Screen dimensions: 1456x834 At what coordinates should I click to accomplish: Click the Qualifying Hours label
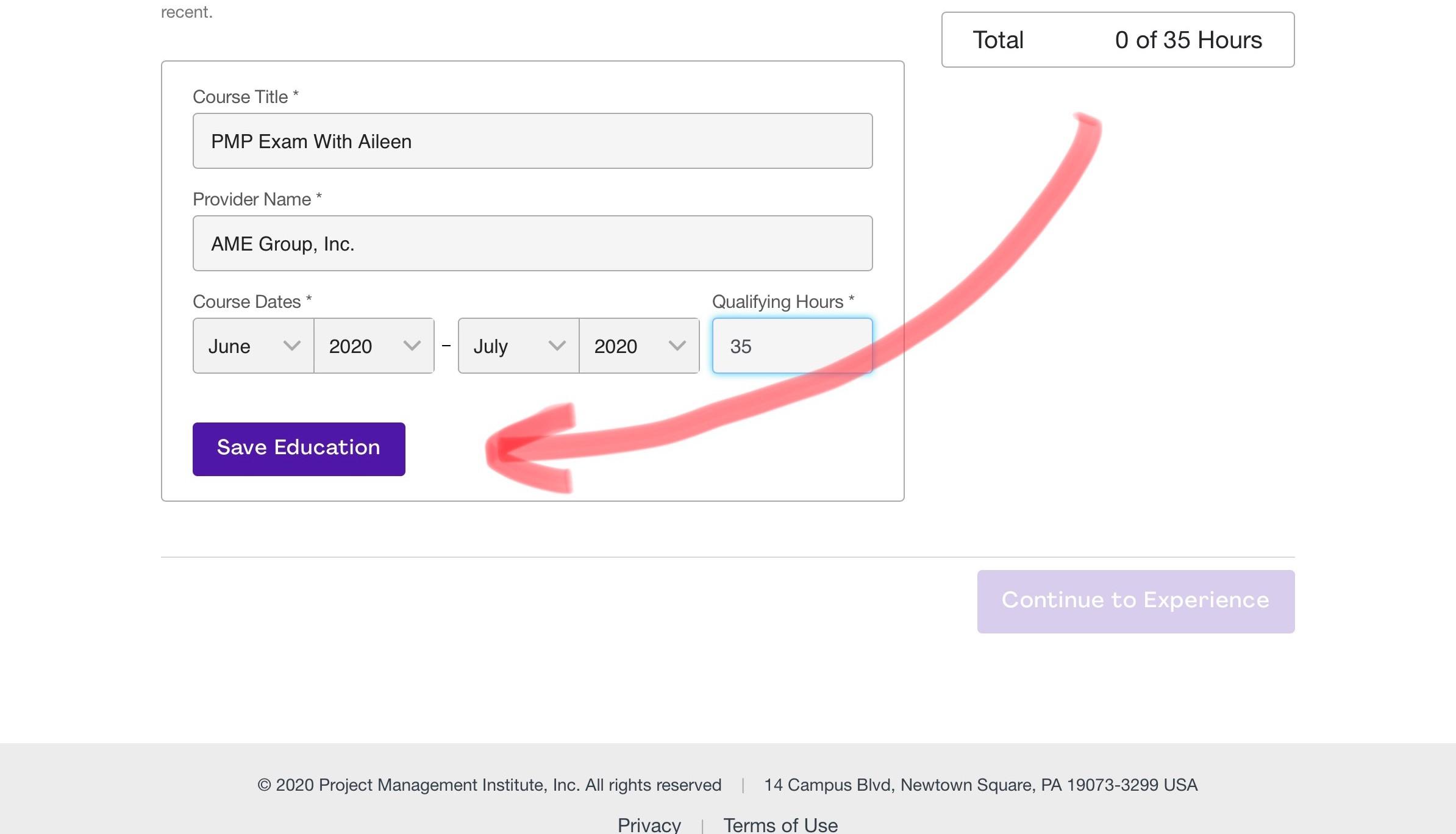pos(777,302)
